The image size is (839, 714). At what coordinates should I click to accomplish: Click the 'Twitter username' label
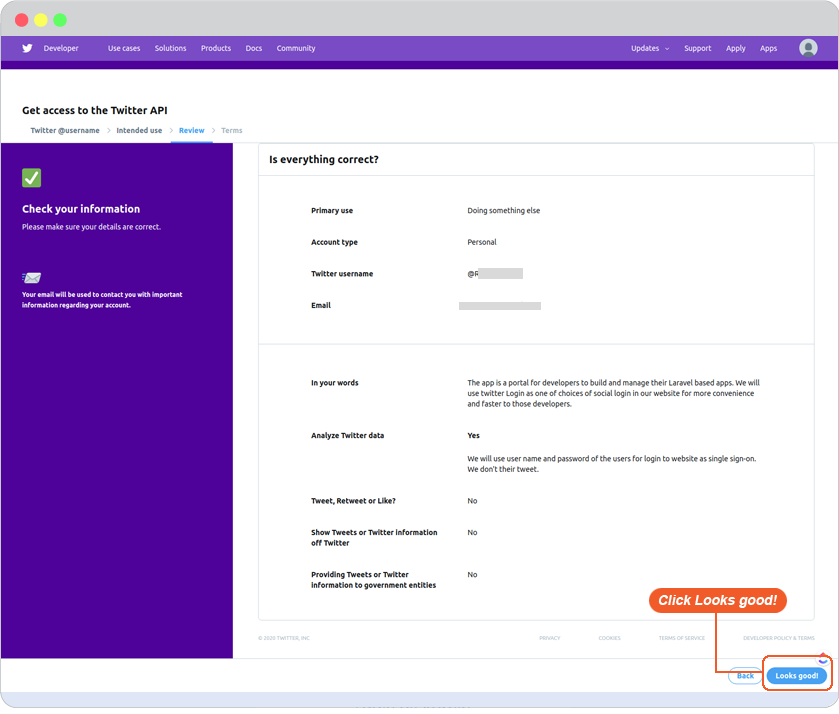point(342,274)
